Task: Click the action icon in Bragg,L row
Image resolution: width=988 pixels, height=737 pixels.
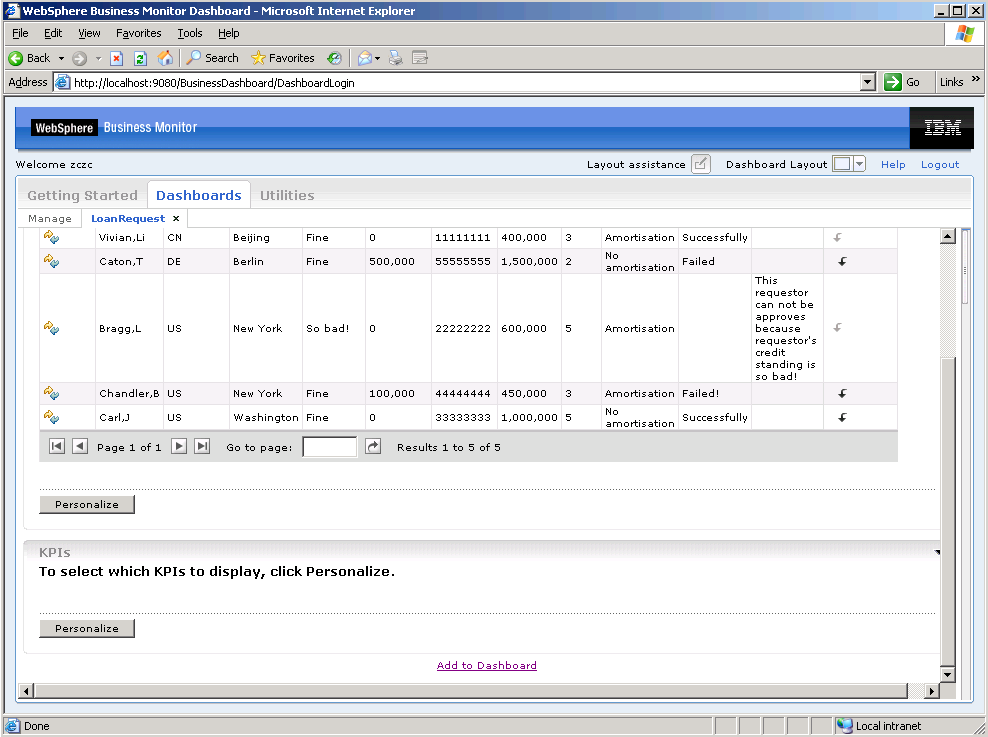Action: click(x=51, y=328)
